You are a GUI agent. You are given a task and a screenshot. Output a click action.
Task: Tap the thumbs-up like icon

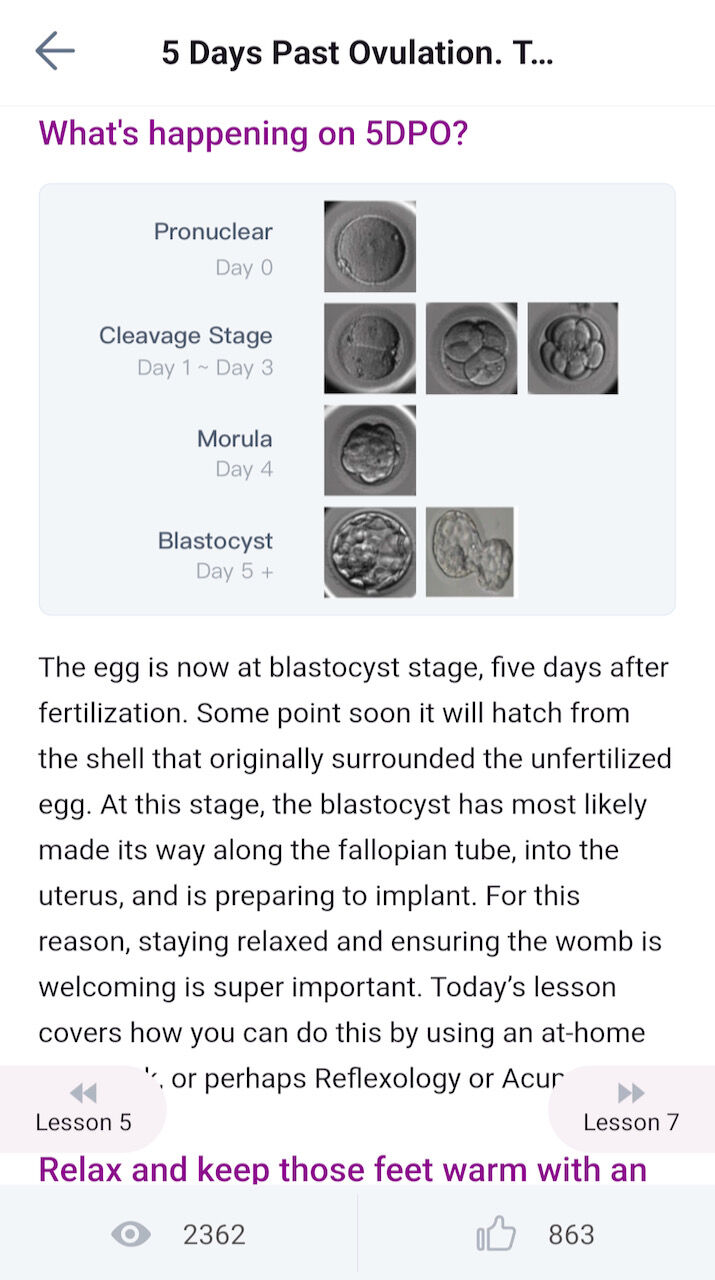pos(496,1235)
